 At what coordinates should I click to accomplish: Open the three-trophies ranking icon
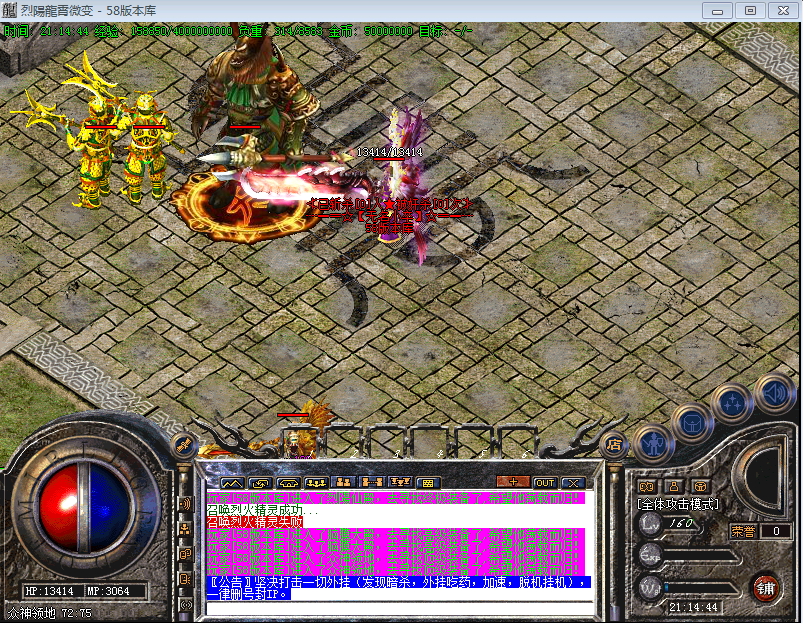pos(400,482)
